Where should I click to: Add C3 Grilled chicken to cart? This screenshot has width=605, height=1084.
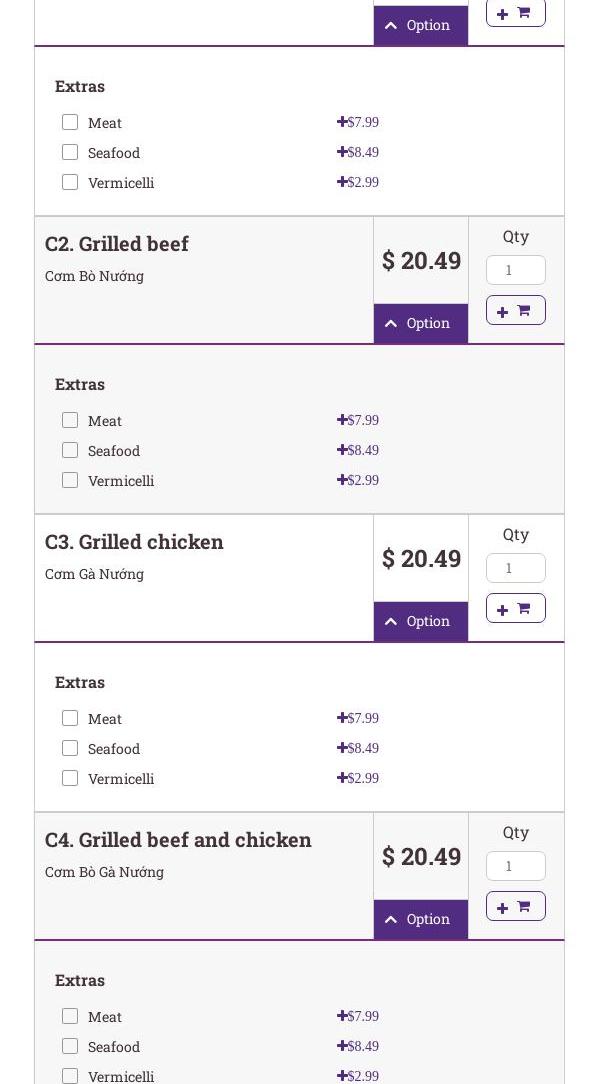515,608
